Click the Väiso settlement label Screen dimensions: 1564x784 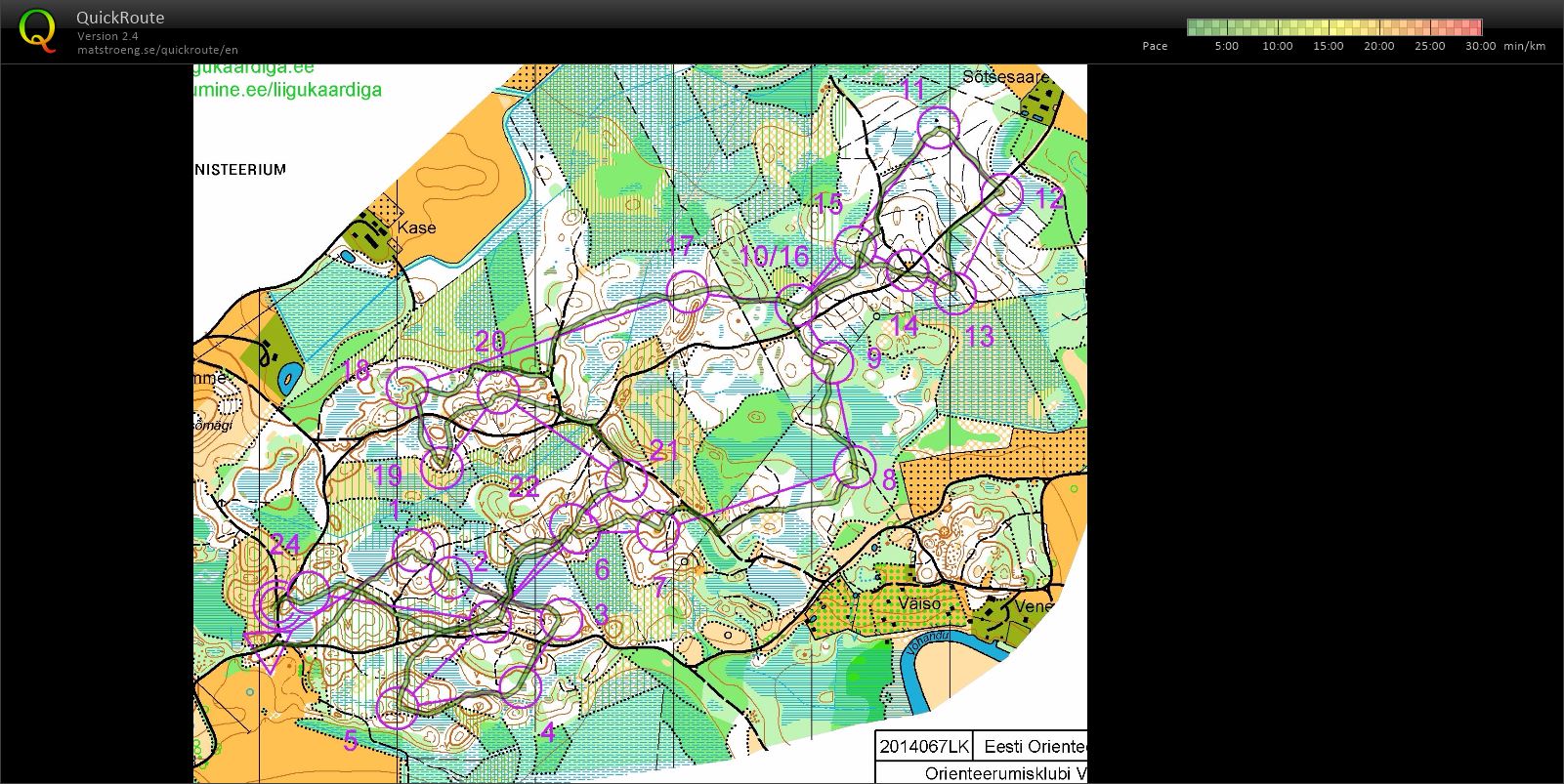[919, 603]
